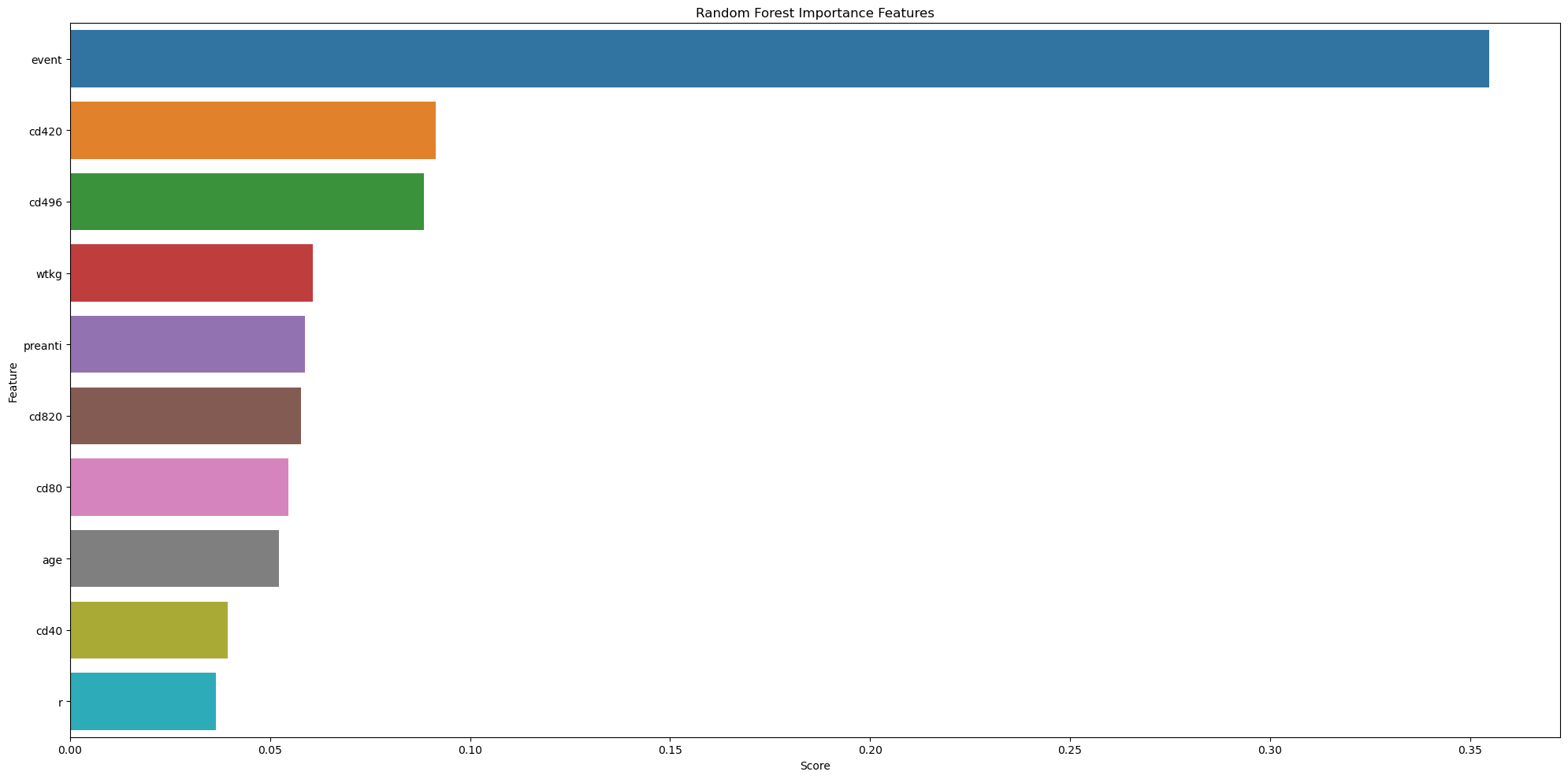Click the pink cd80 bar
Screen dimensions: 1568x779
pos(180,488)
